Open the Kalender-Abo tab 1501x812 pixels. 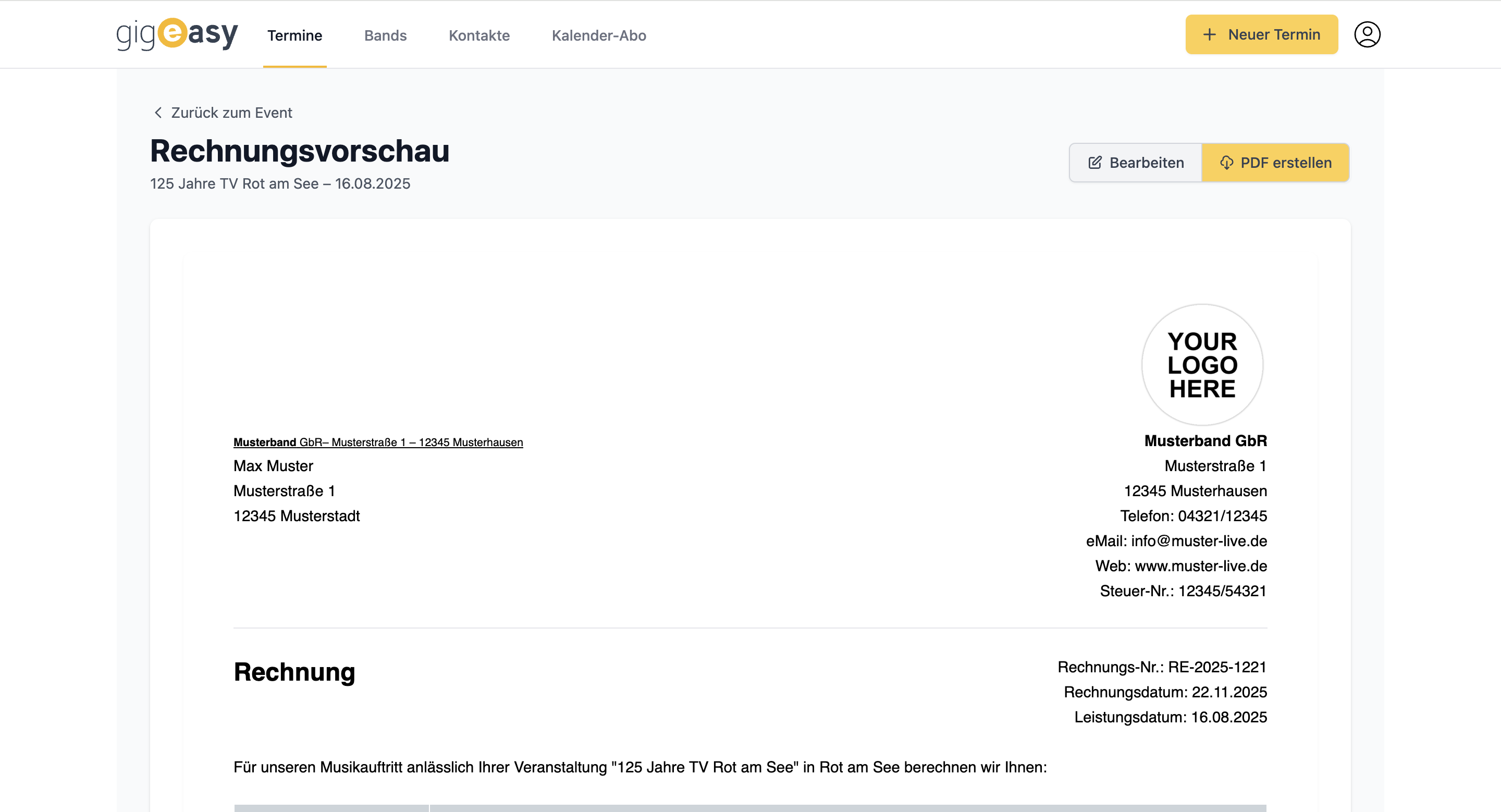click(x=598, y=35)
